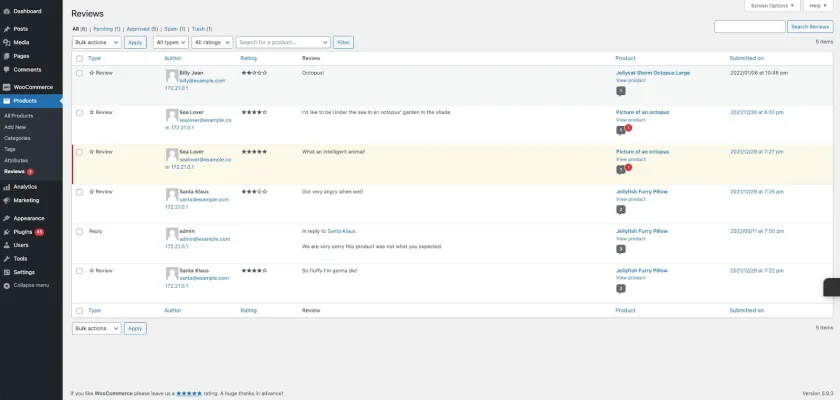Click View product under Jellycat Storm Octopus
The width and height of the screenshot is (840, 400).
[x=631, y=80]
